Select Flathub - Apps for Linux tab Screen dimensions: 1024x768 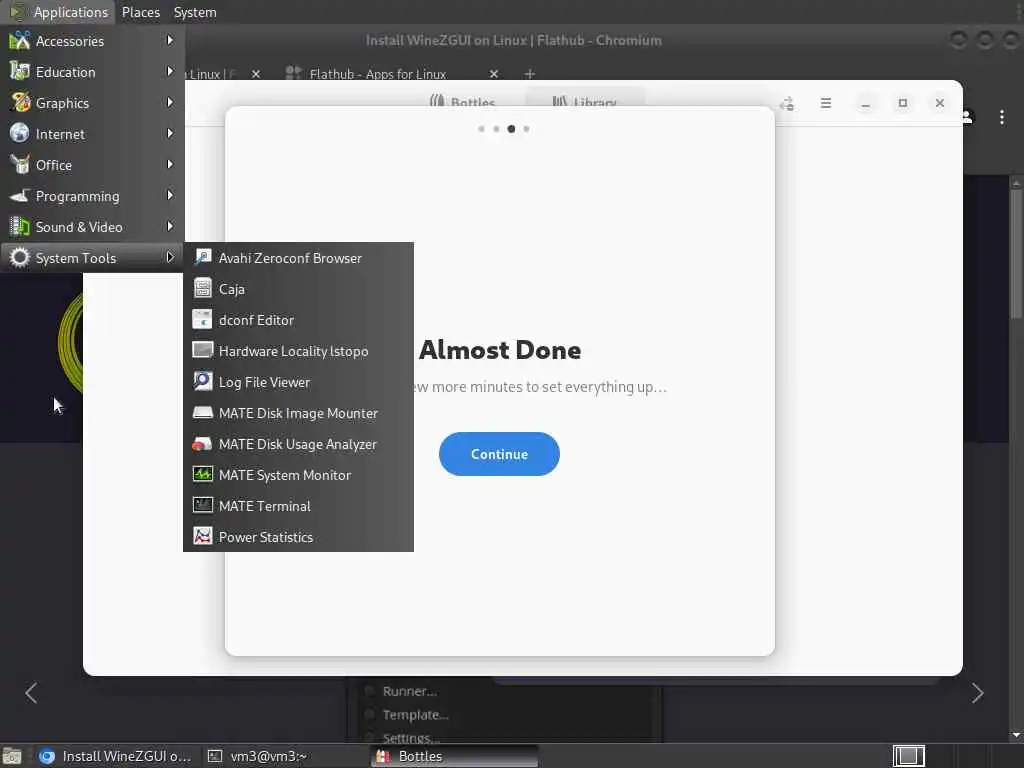pyautogui.click(x=377, y=74)
